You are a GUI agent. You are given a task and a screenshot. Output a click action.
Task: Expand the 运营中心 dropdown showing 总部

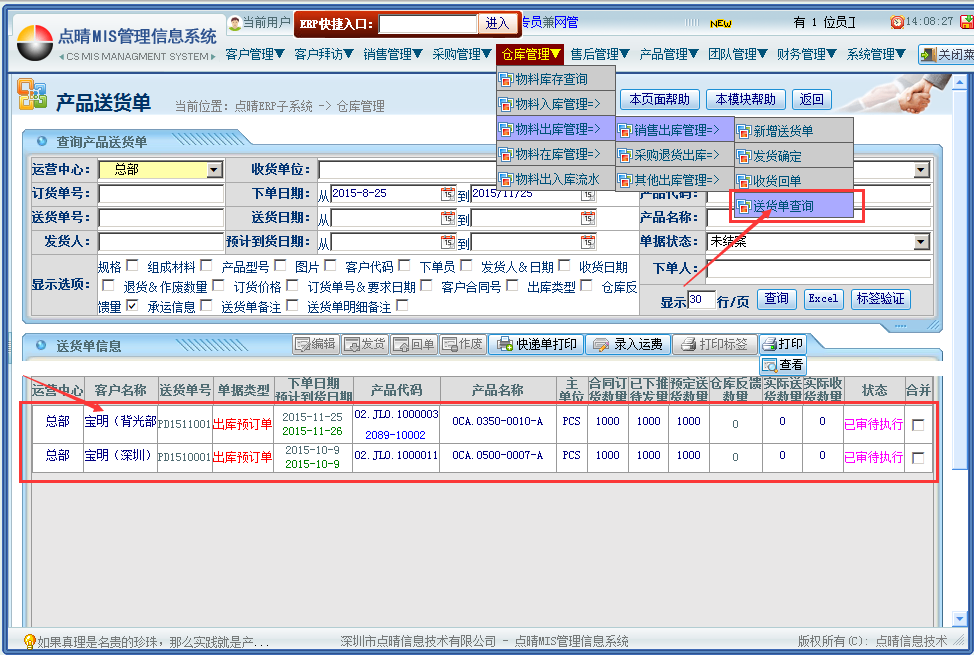point(214,170)
